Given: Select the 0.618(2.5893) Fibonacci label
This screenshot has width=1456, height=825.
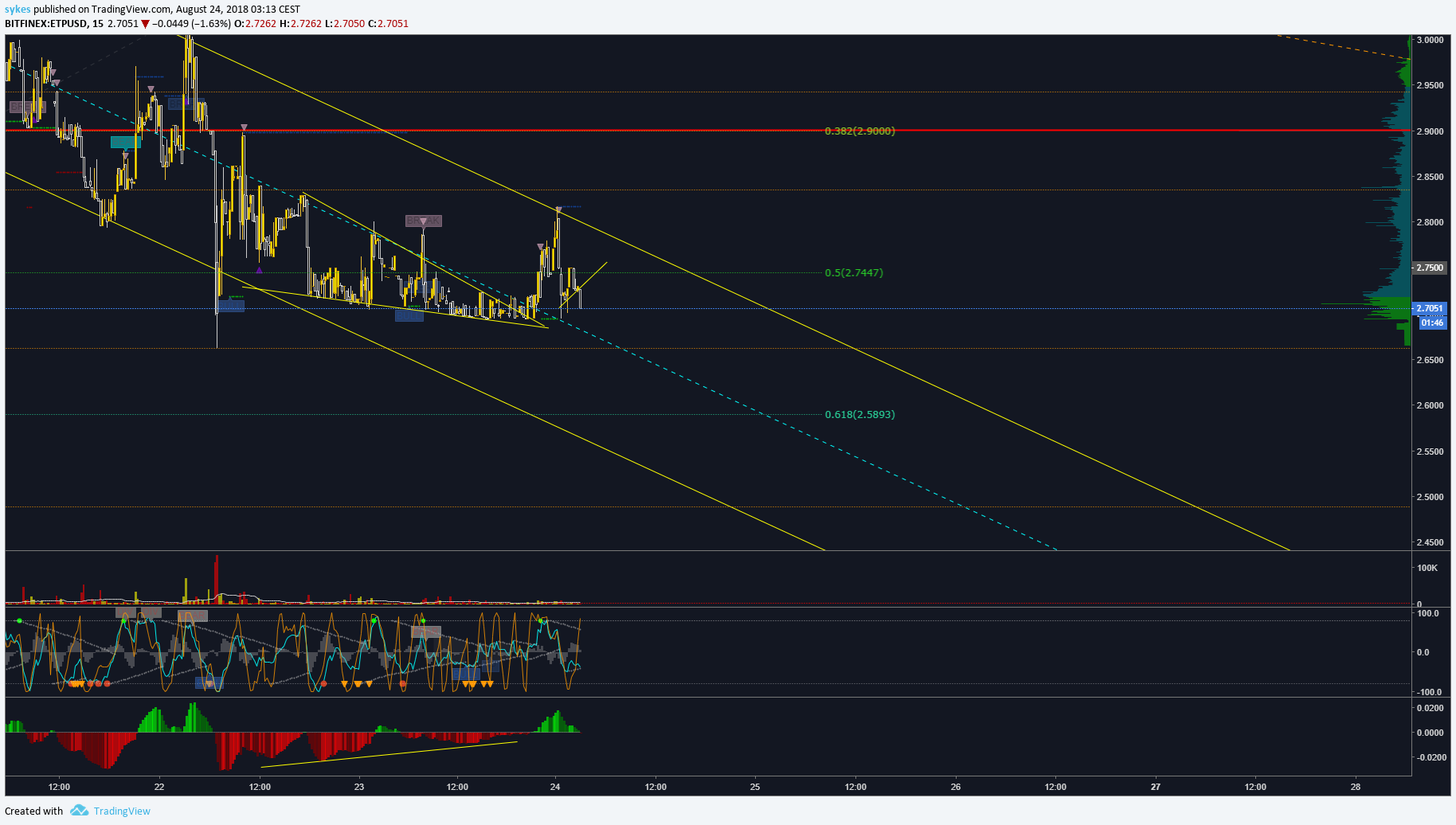Looking at the screenshot, I should click(x=859, y=414).
